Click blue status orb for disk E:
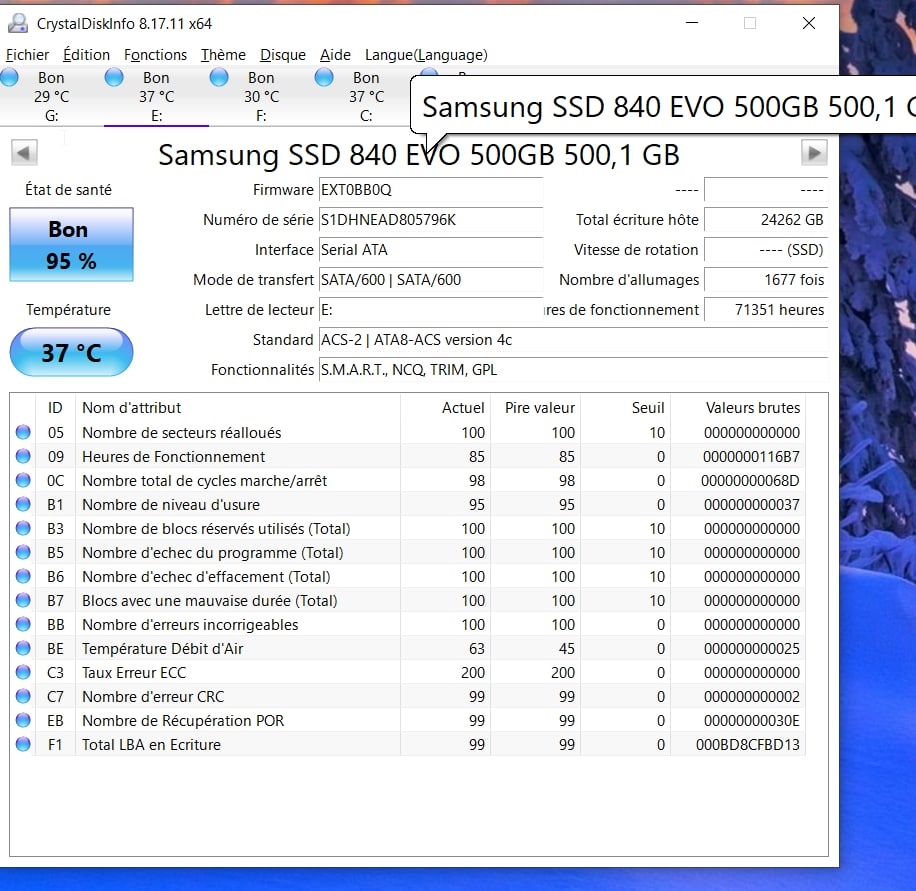 click(x=114, y=77)
